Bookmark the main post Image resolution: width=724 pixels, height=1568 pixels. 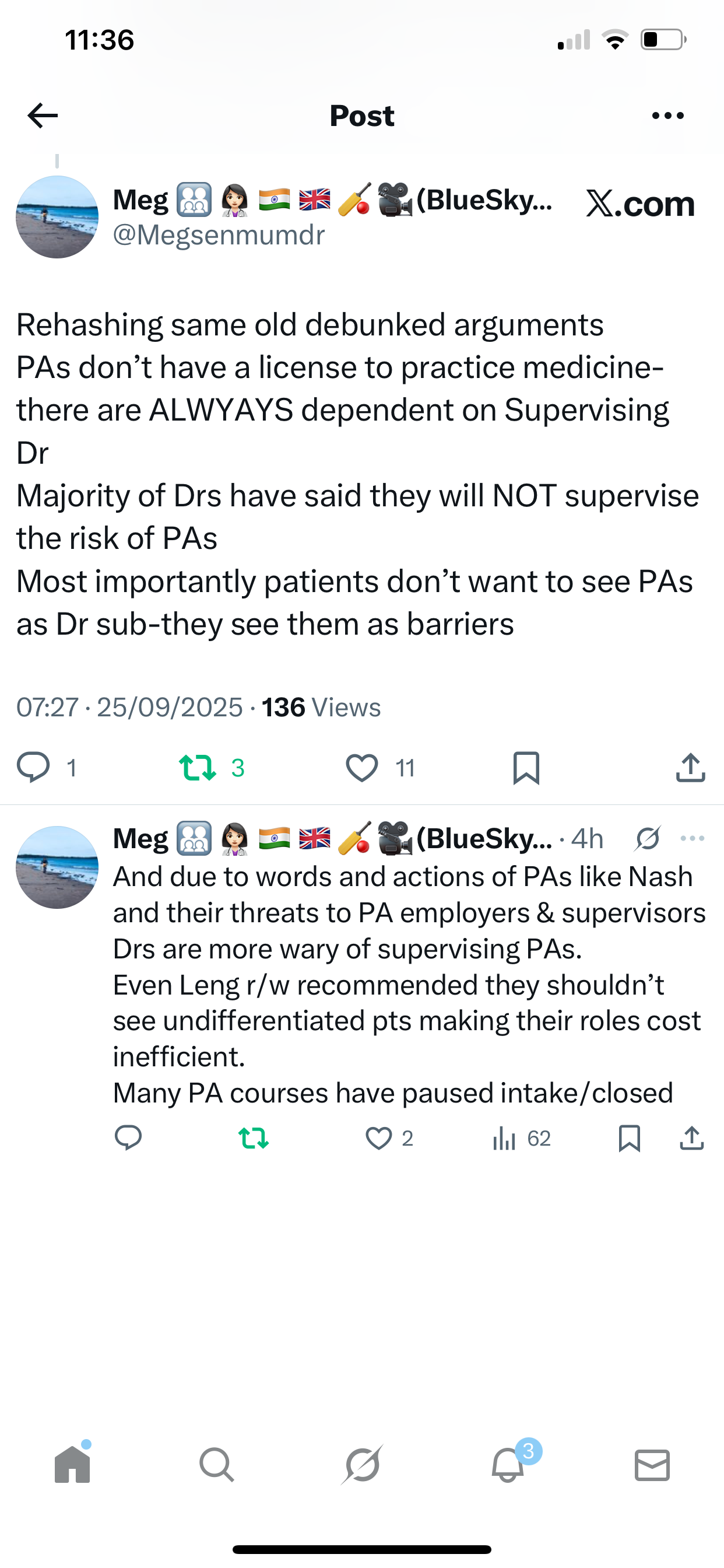tap(526, 767)
